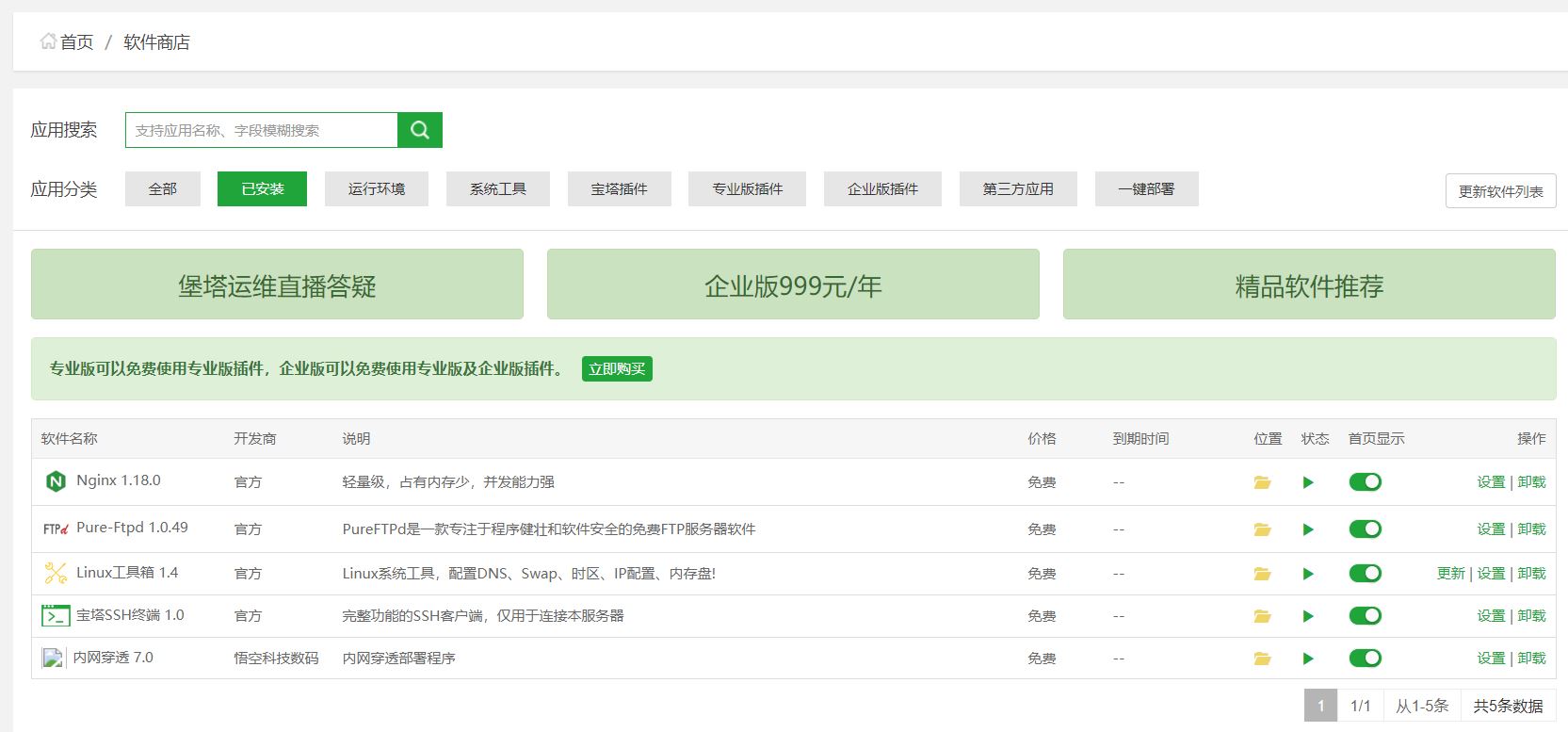Open 设置 for 宝塔SSH终端

coord(1491,616)
